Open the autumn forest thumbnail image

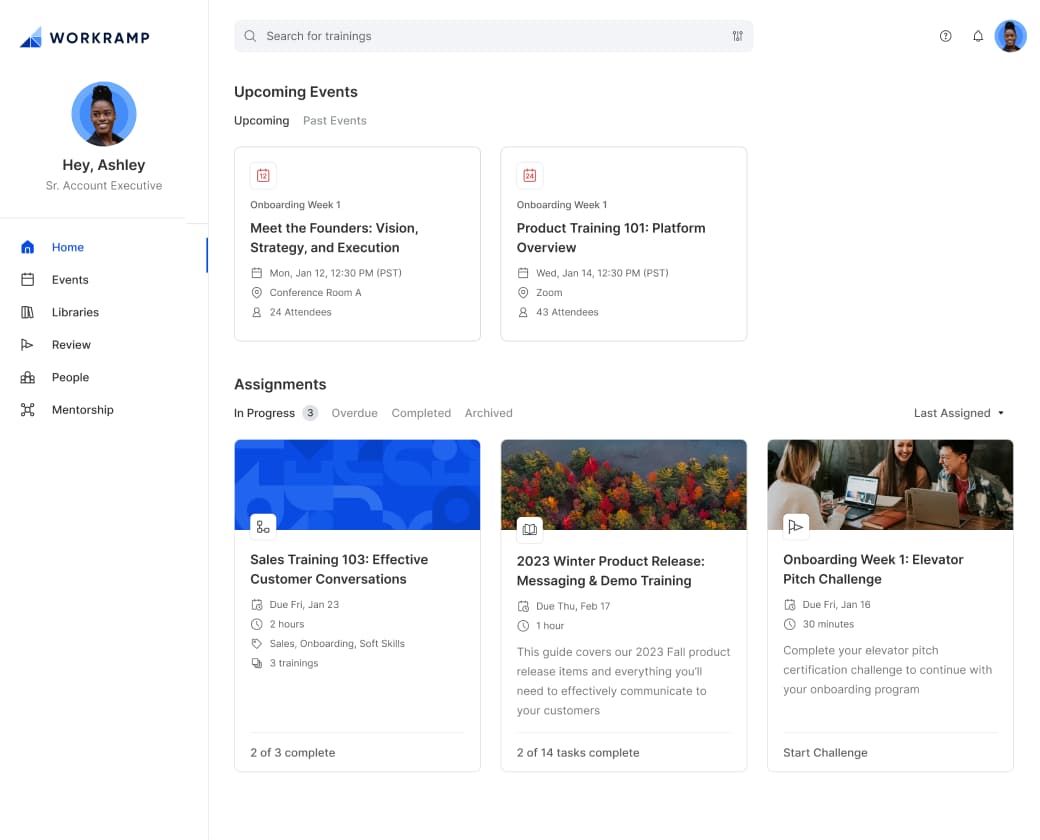coord(623,484)
